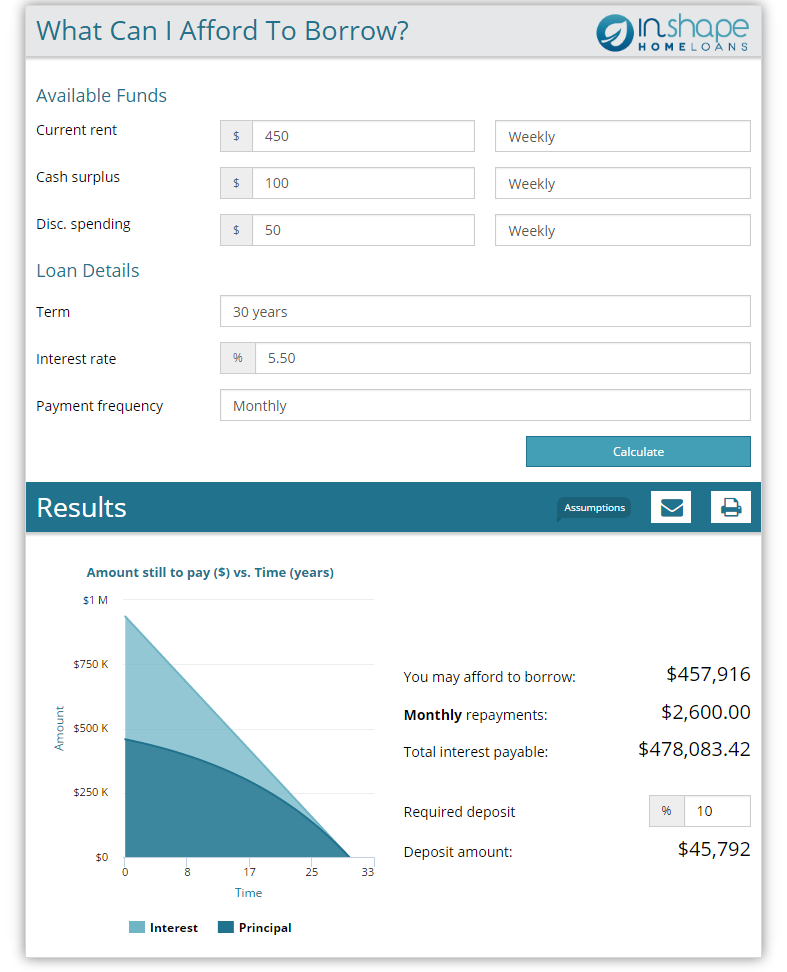
Task: Select the Interest rate input field
Action: point(502,358)
